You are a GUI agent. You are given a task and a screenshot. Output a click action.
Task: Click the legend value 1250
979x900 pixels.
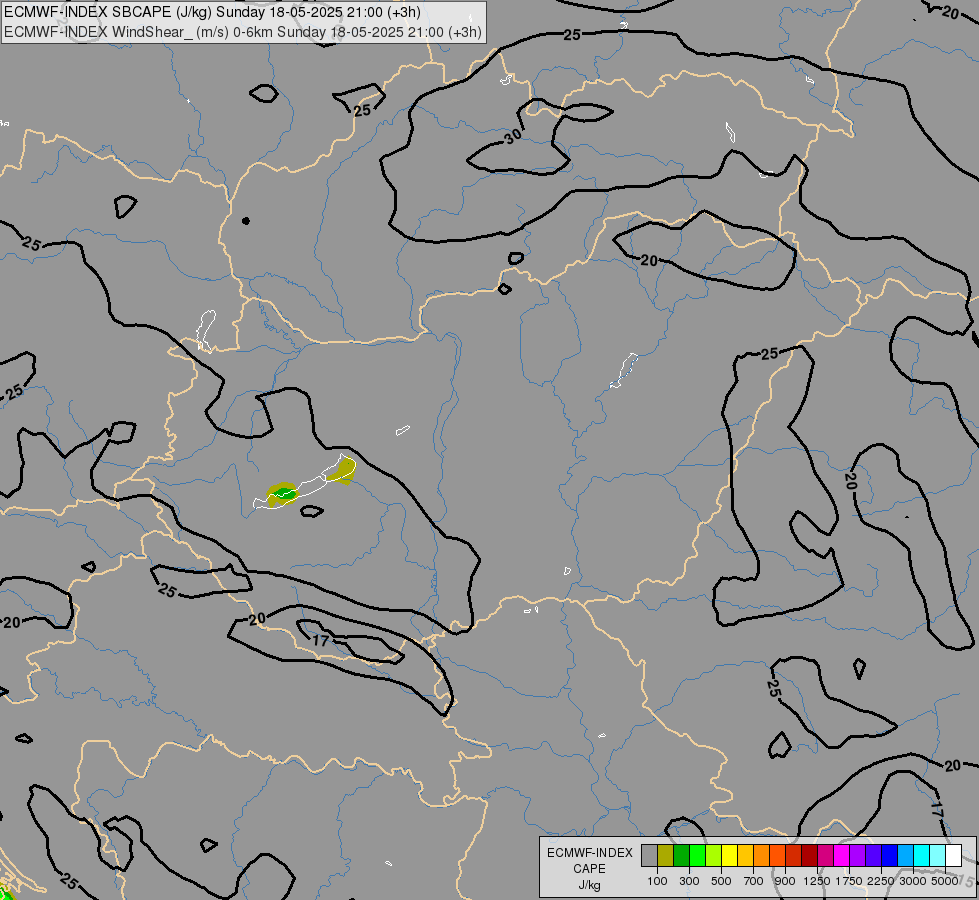tap(817, 881)
